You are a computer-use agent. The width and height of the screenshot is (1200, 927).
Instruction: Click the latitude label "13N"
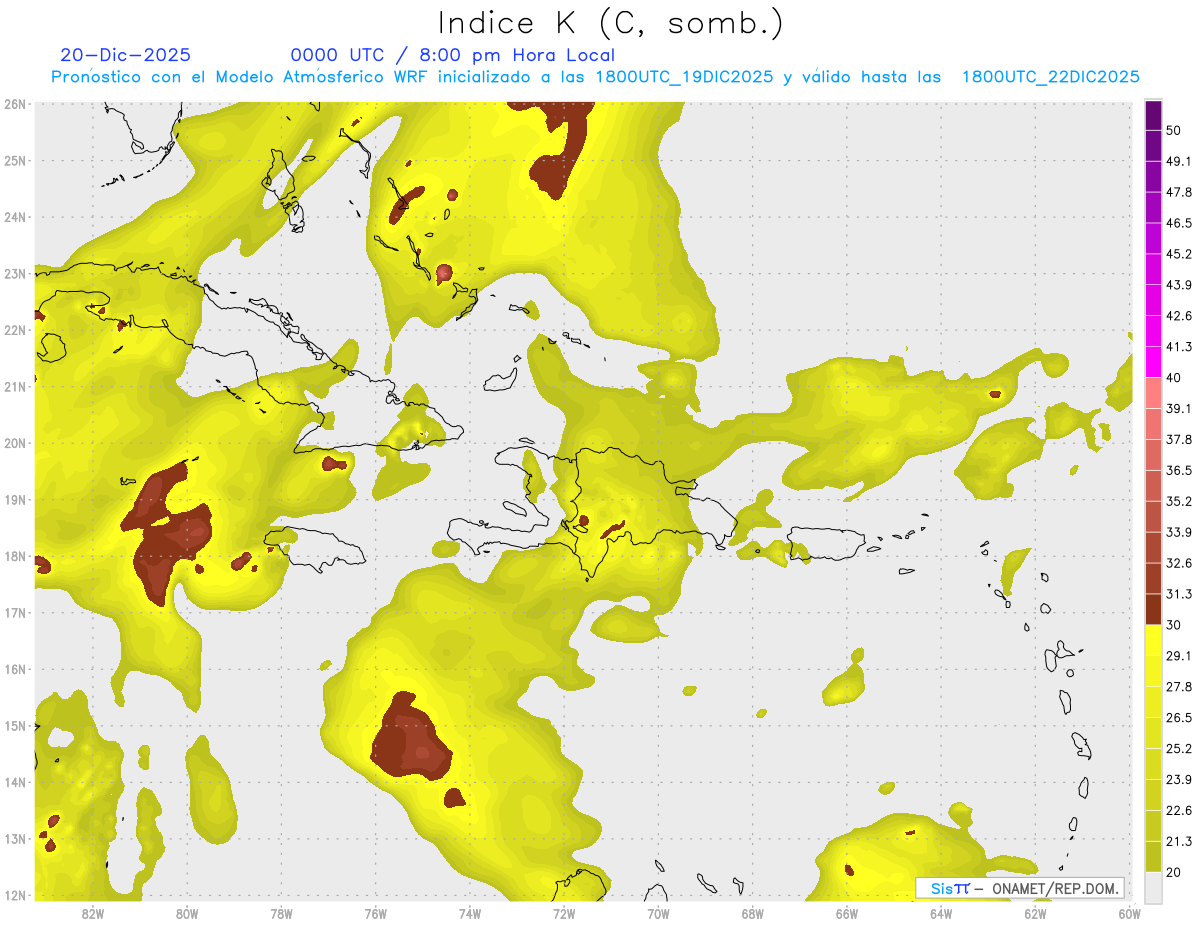(x=15, y=839)
